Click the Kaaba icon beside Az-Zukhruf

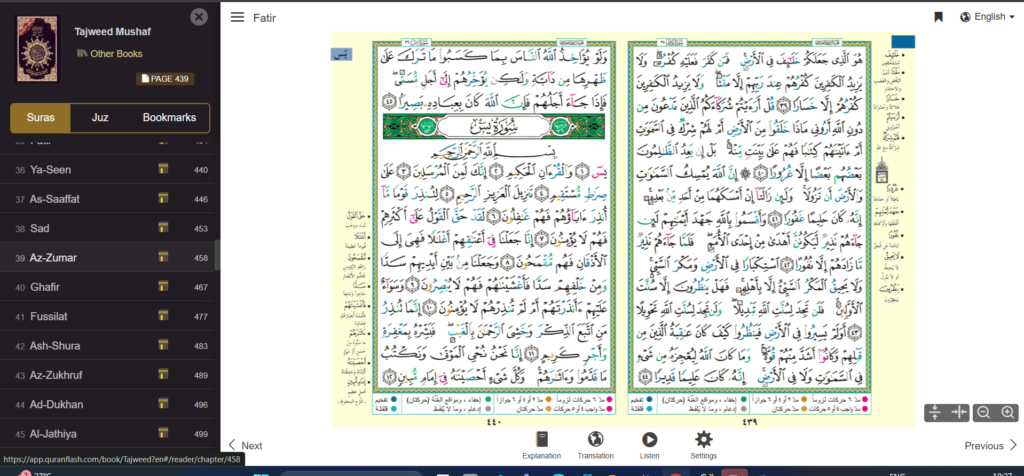(x=163, y=375)
